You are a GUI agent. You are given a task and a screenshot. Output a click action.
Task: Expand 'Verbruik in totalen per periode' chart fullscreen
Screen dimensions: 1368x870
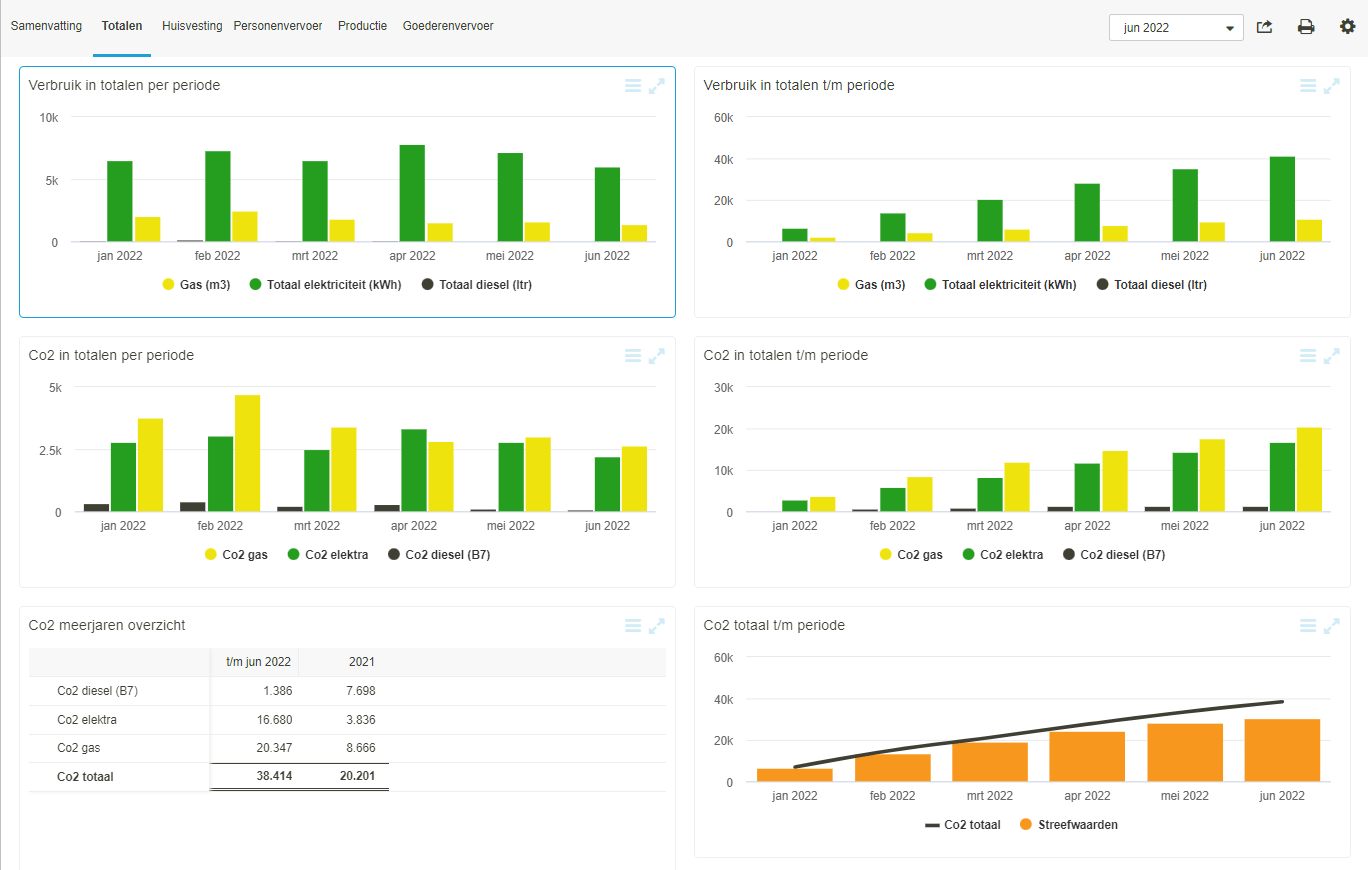point(657,86)
